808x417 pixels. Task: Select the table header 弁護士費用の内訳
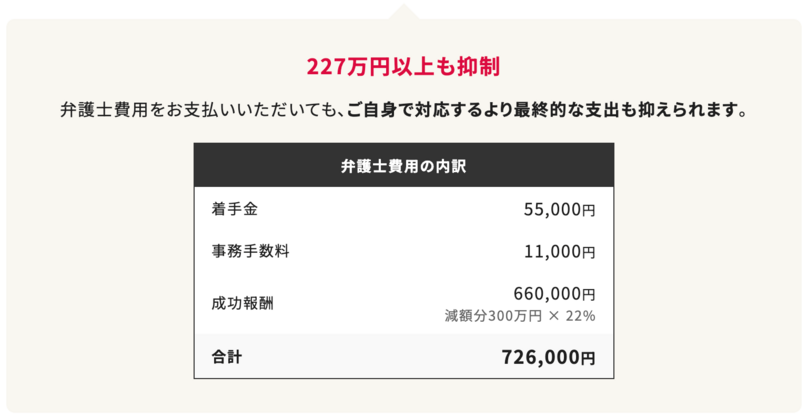[x=403, y=165]
